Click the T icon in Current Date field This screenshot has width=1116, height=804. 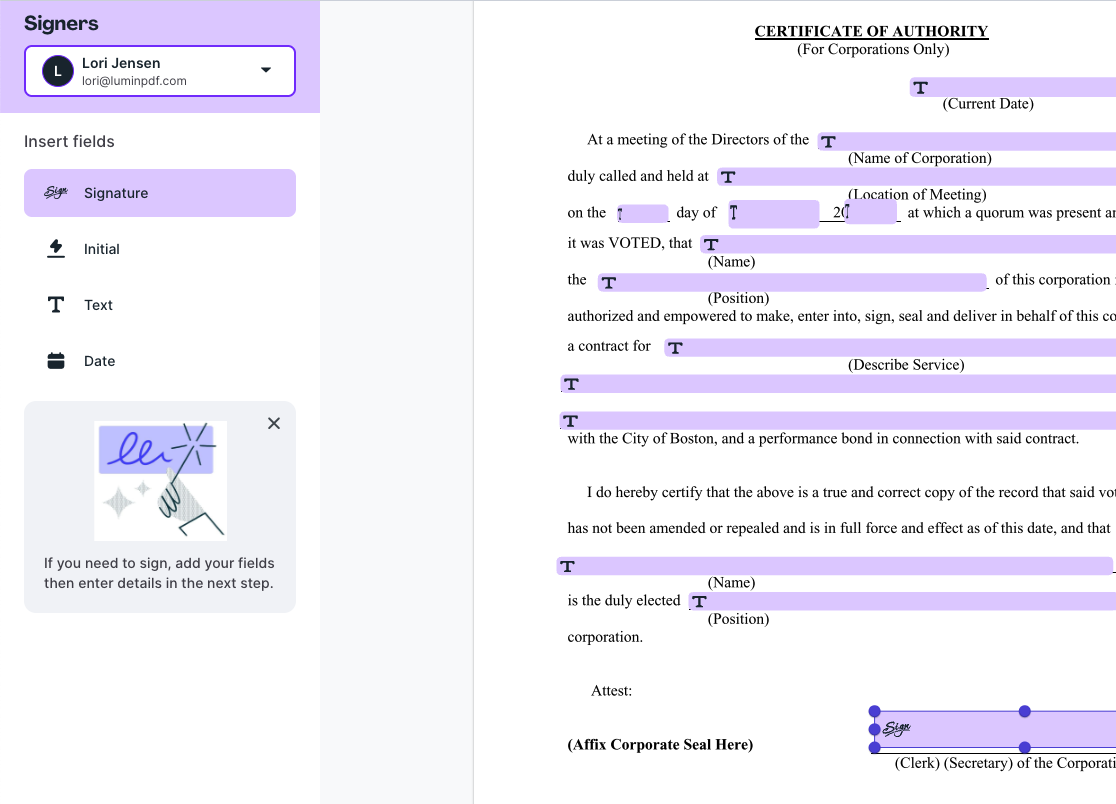pyautogui.click(x=920, y=88)
